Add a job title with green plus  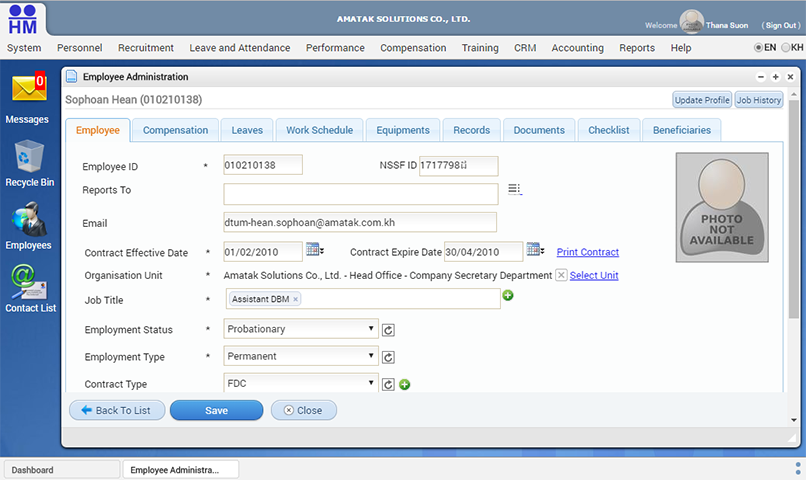coord(508,296)
